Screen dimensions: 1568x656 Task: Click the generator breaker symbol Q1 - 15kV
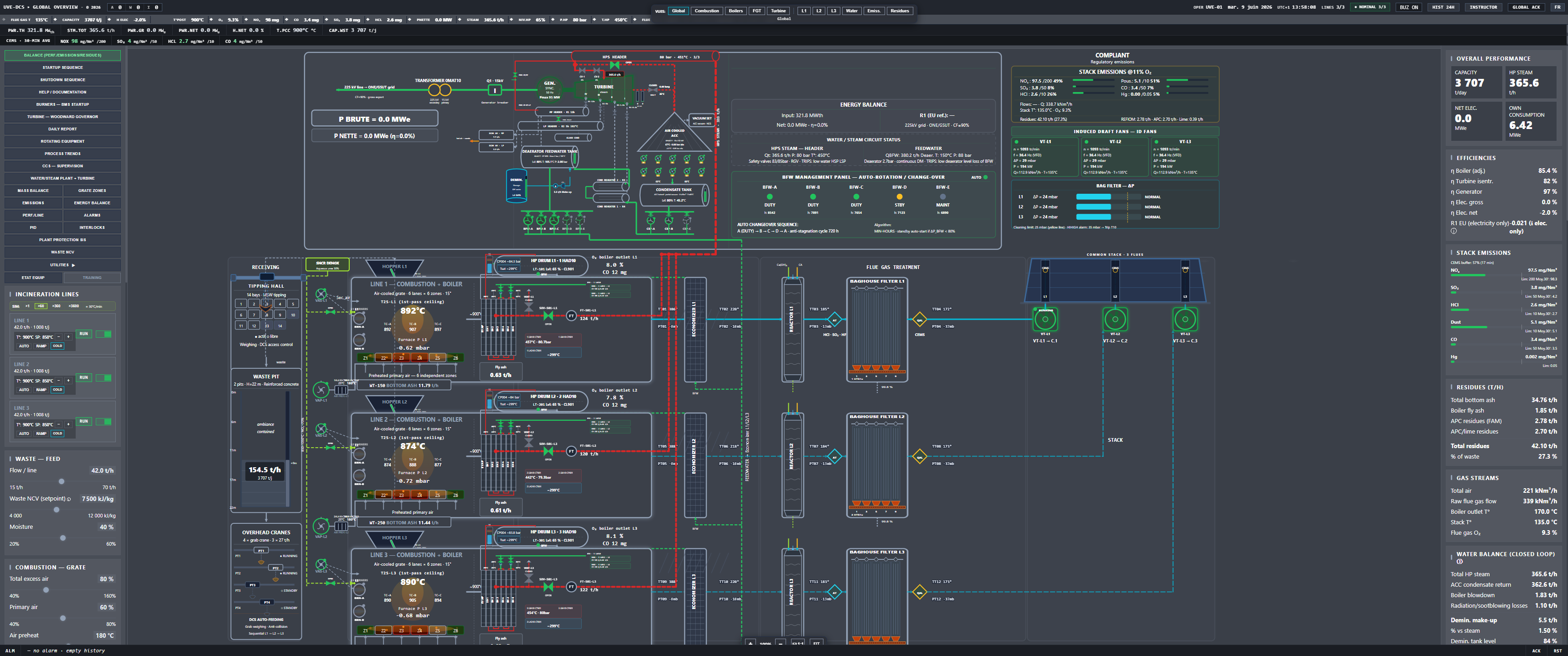click(x=495, y=90)
